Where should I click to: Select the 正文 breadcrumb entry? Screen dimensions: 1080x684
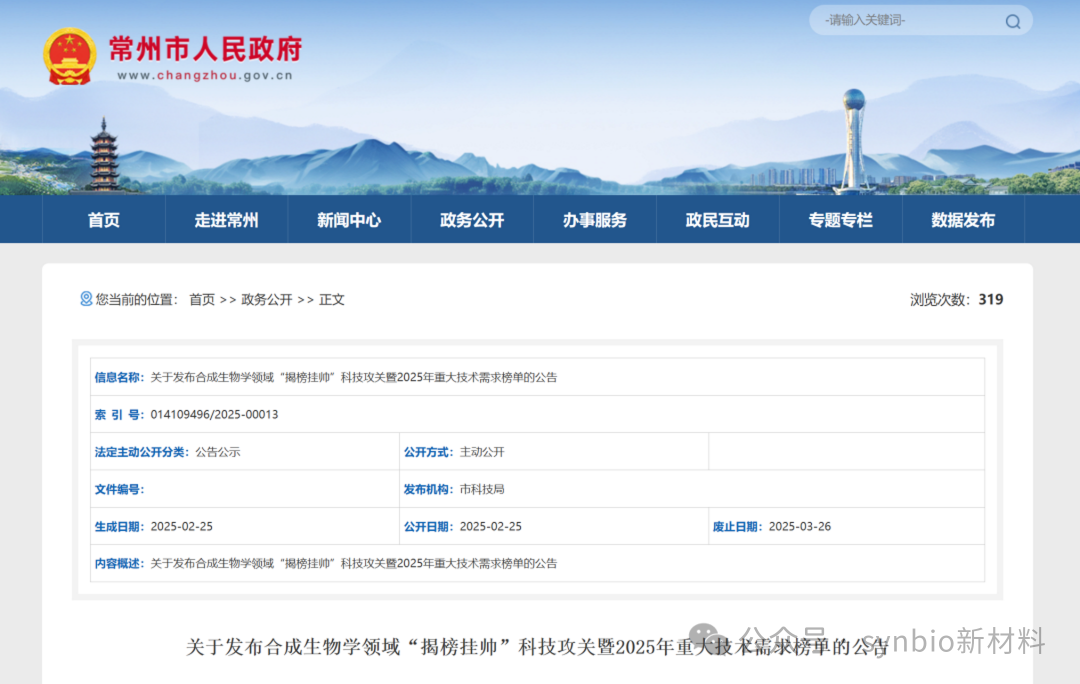(330, 298)
